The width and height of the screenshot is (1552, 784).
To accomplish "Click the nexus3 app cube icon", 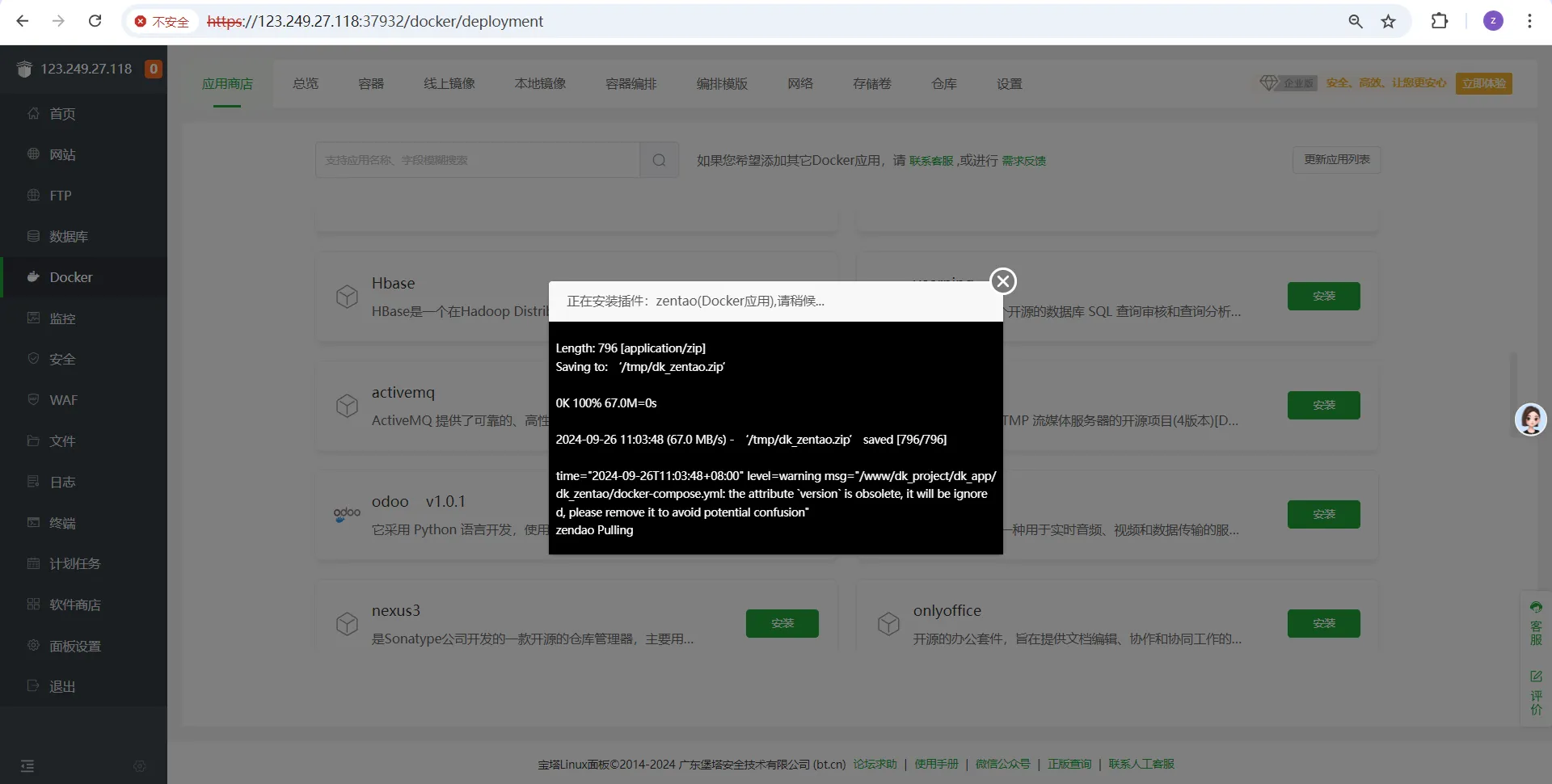I will coord(347,624).
